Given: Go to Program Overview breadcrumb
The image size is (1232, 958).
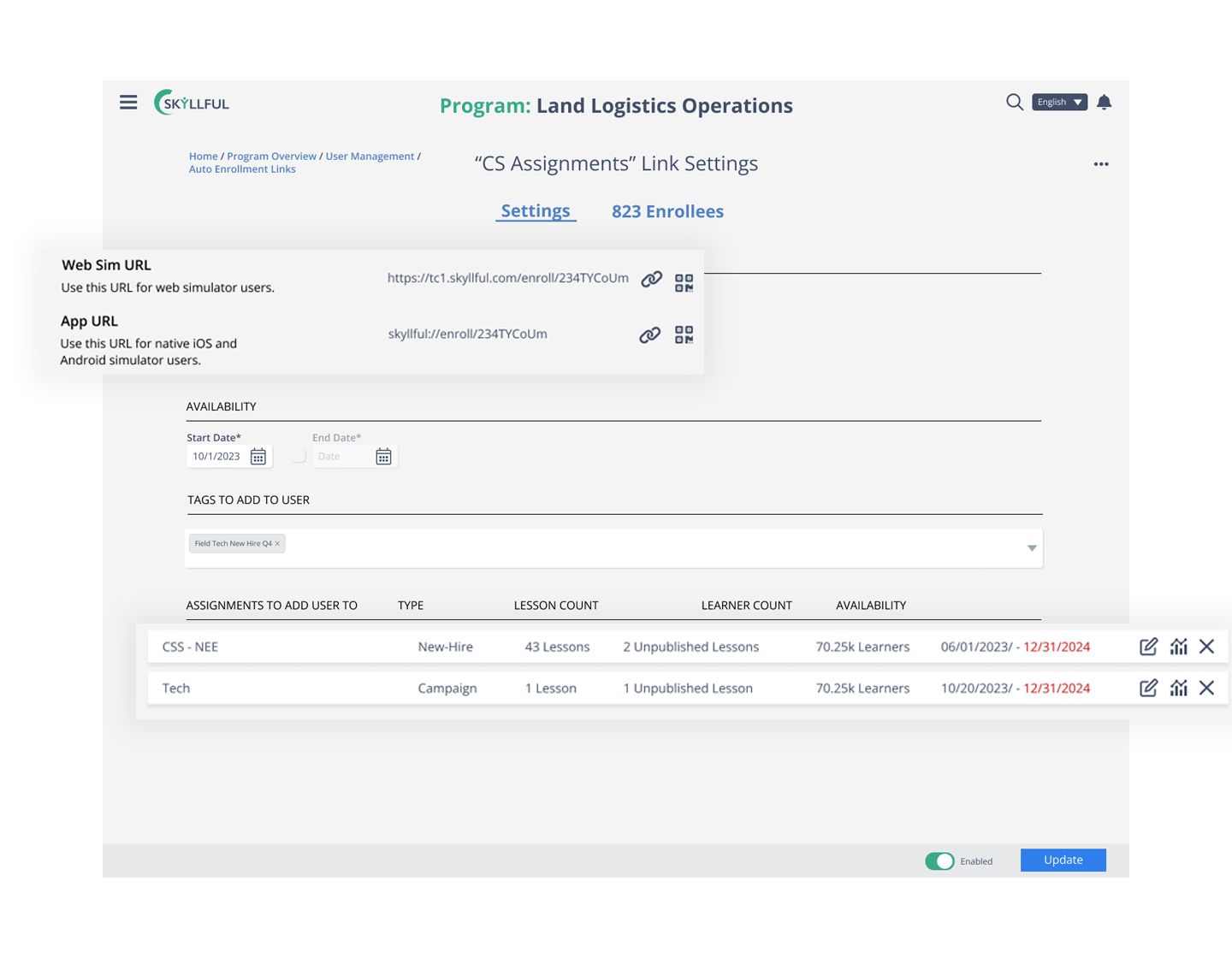Looking at the screenshot, I should tap(271, 157).
